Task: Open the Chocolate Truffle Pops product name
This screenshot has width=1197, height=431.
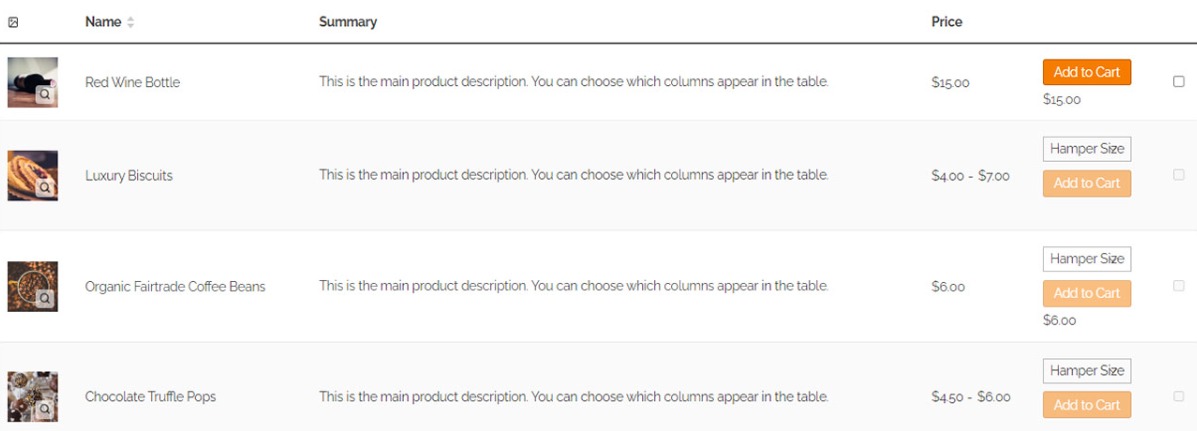Action: (x=150, y=397)
